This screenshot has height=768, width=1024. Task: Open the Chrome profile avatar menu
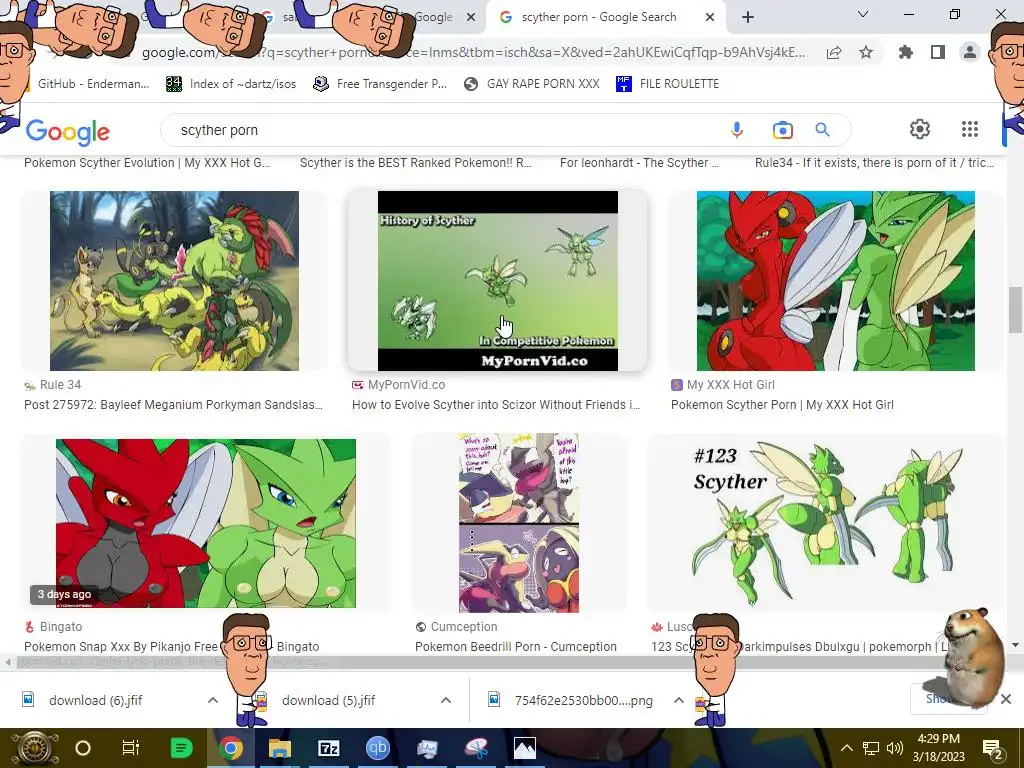click(x=970, y=52)
